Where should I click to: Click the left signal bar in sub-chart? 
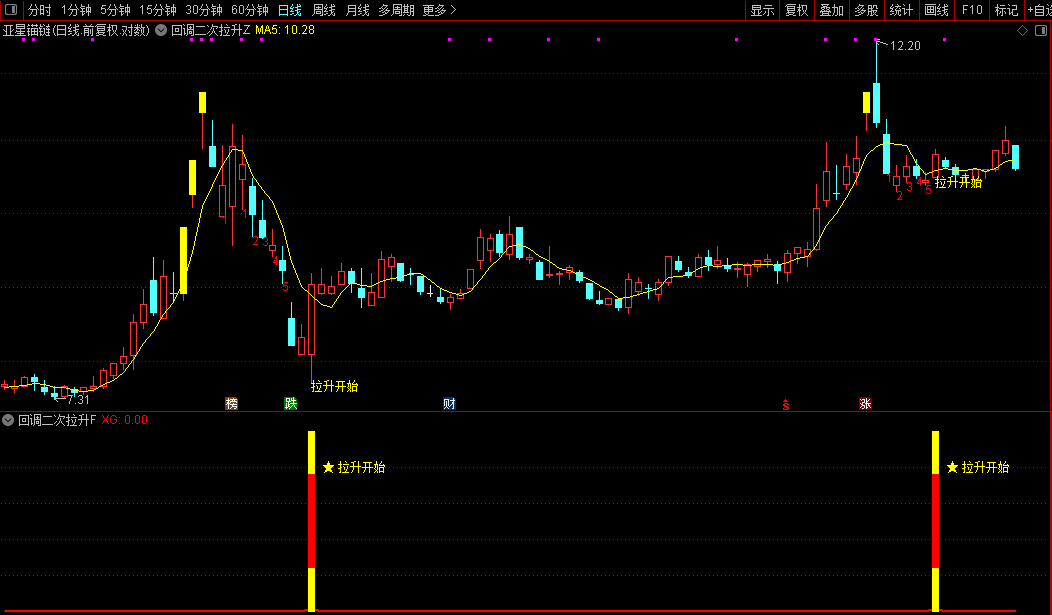[x=311, y=521]
